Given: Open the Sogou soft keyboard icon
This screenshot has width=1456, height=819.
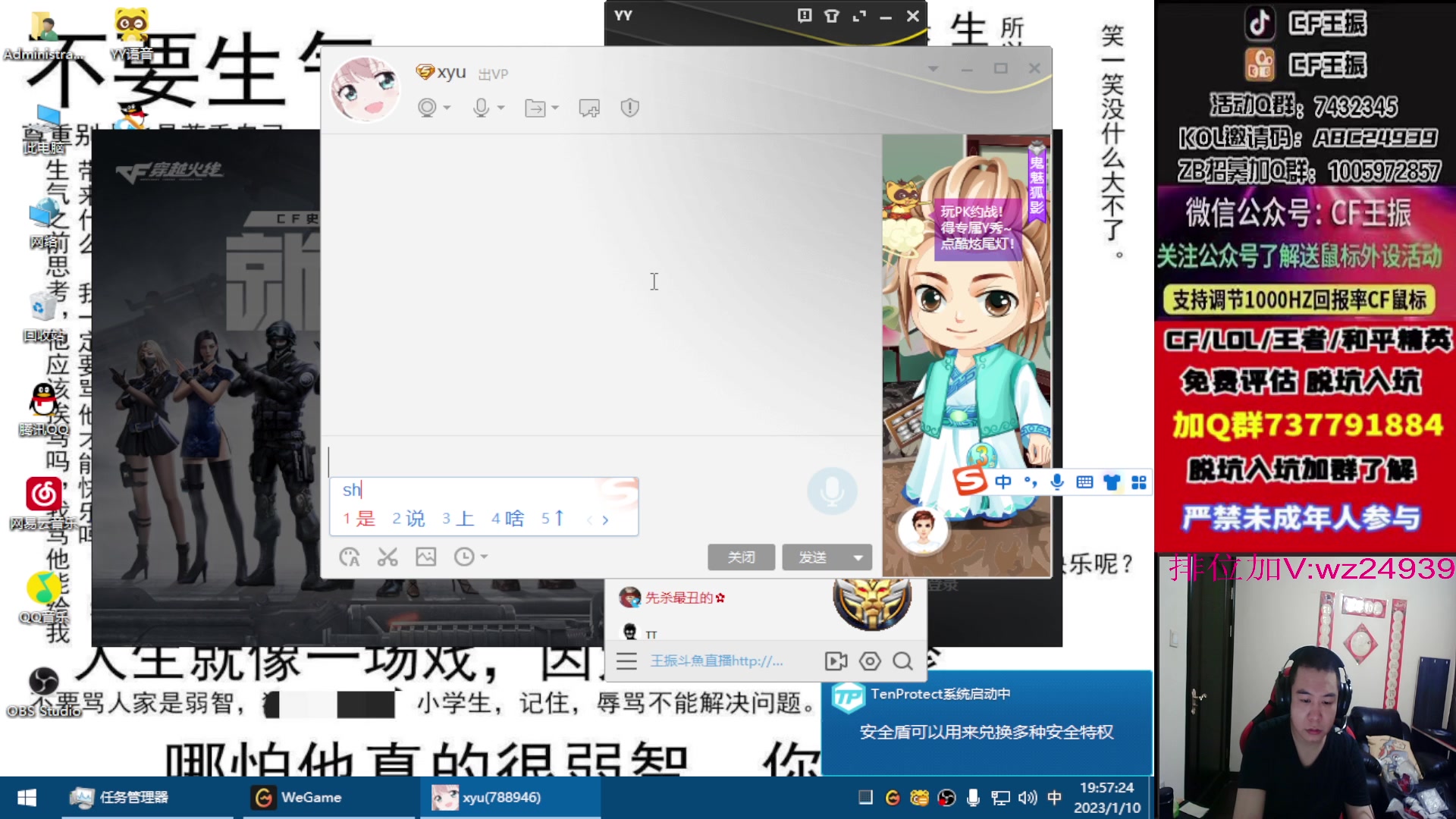Looking at the screenshot, I should [1084, 482].
